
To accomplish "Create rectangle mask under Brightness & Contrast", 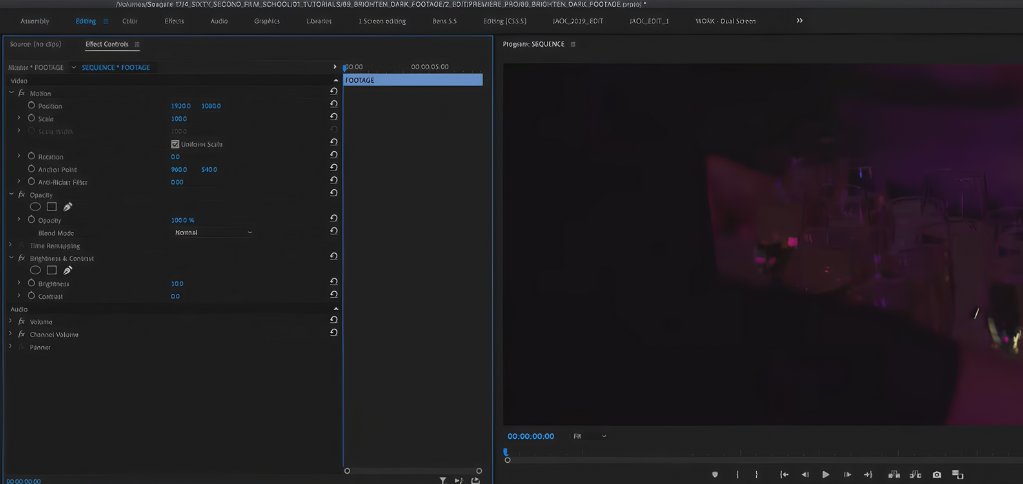I will pos(52,270).
